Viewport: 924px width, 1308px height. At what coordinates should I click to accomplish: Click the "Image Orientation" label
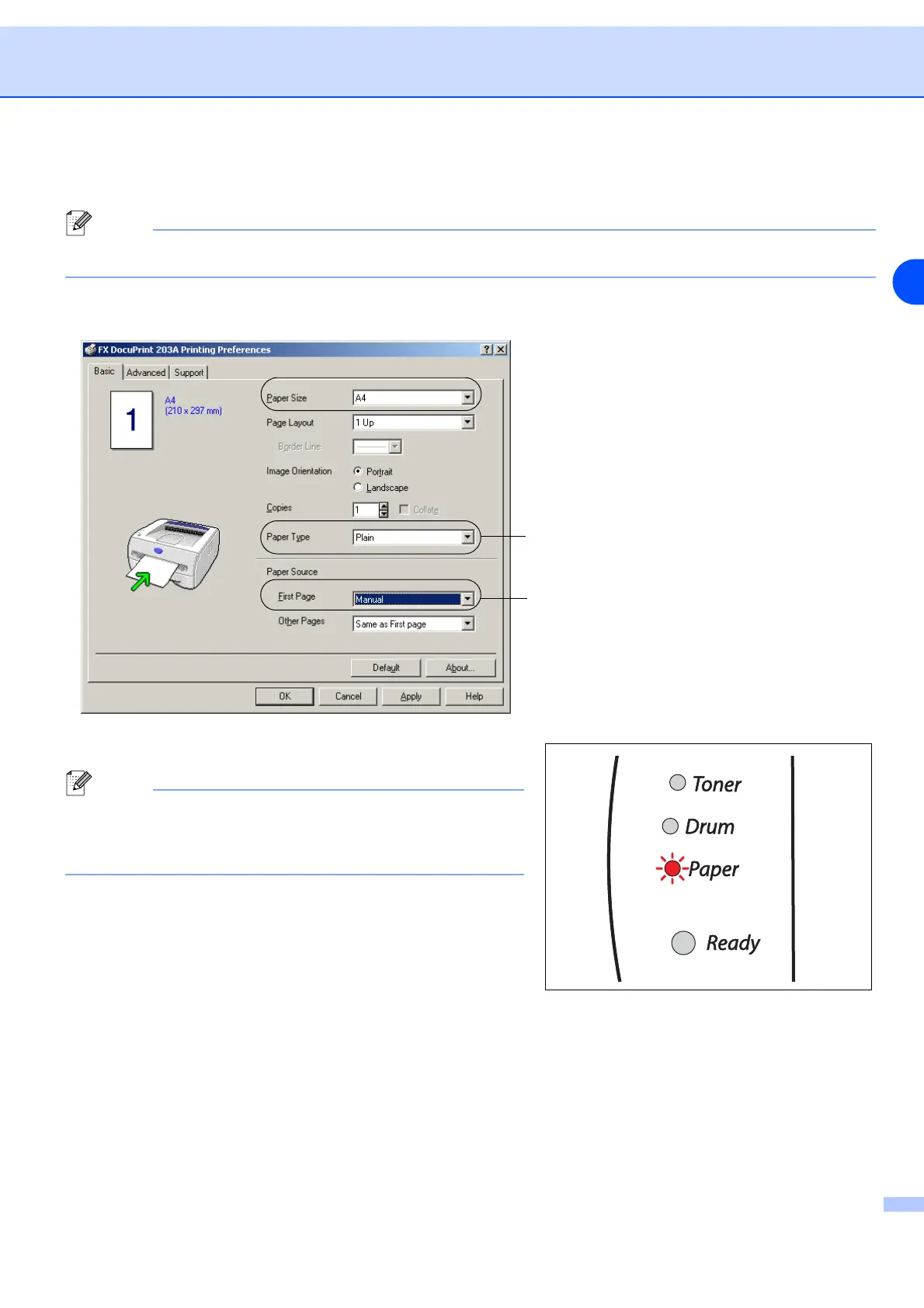(x=299, y=471)
